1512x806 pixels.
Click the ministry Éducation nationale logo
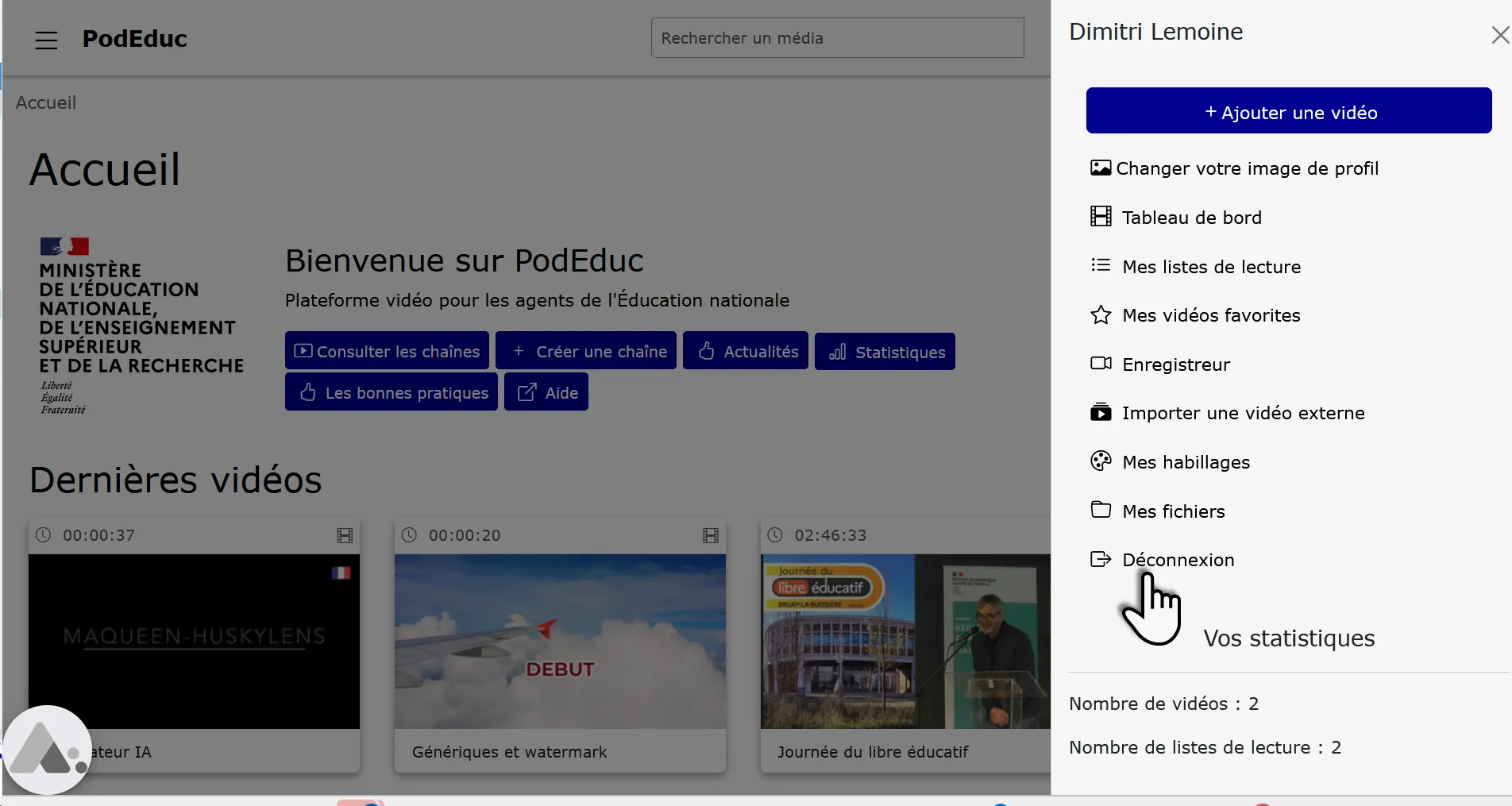click(141, 326)
